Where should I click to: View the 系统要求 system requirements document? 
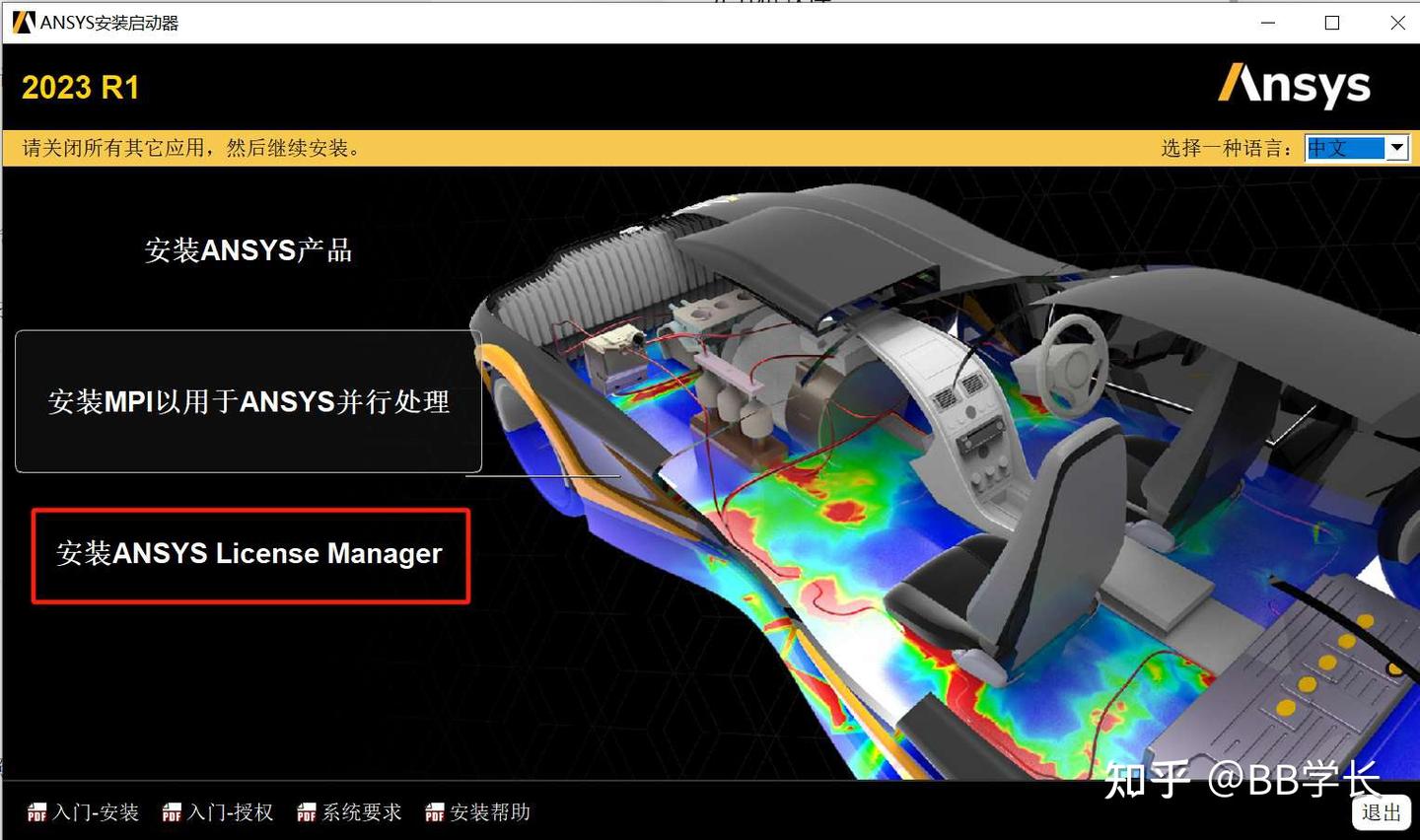362,812
